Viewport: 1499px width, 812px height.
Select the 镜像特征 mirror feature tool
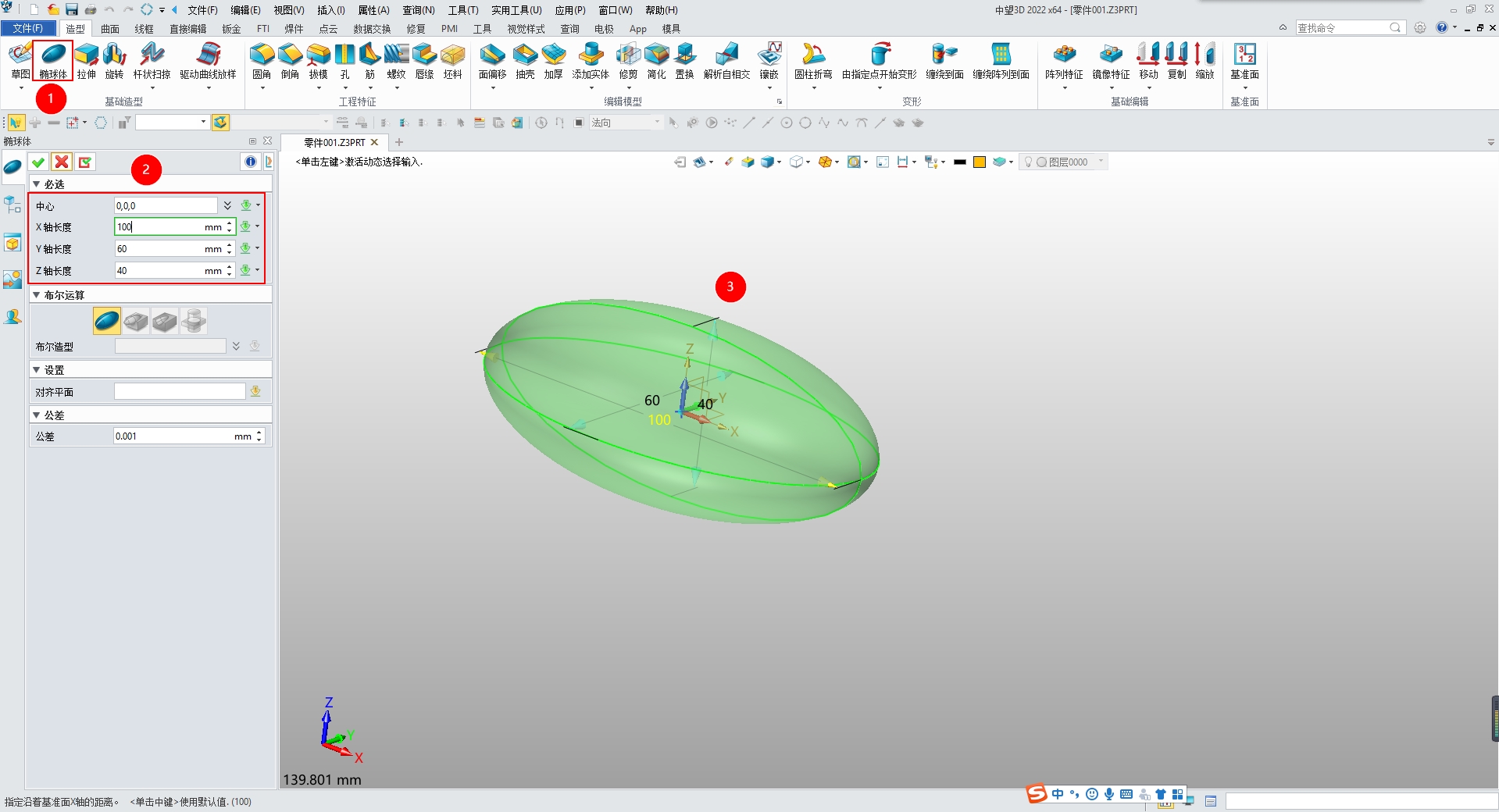coord(1111,61)
